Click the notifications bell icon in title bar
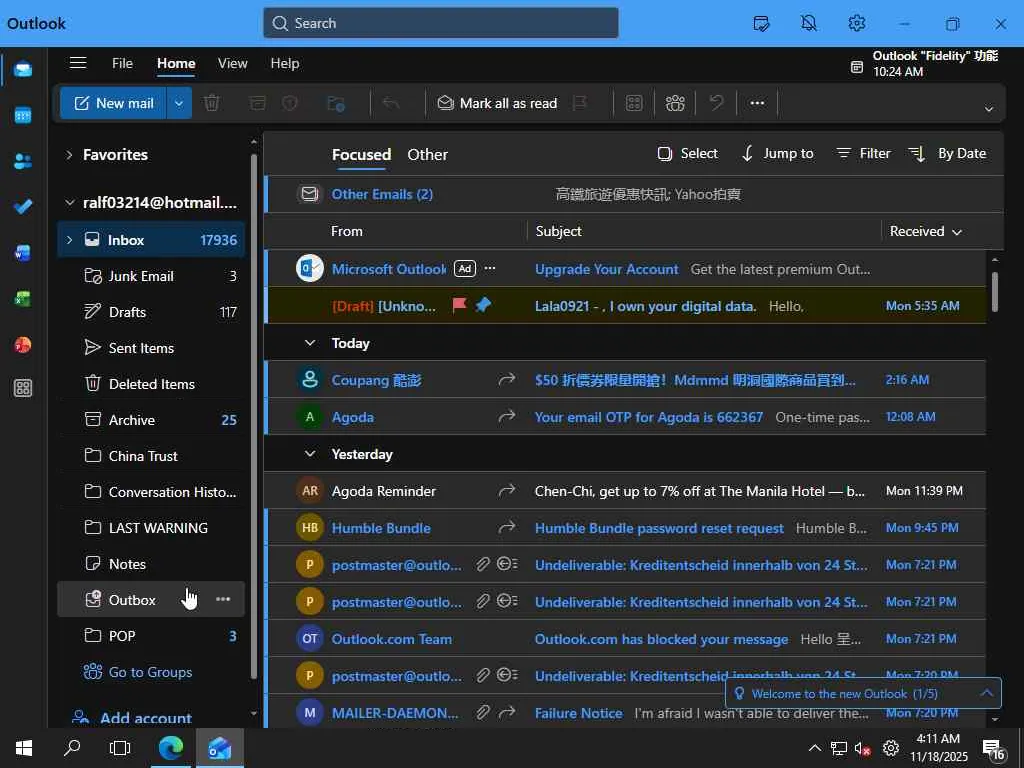This screenshot has height=768, width=1024. [x=808, y=24]
